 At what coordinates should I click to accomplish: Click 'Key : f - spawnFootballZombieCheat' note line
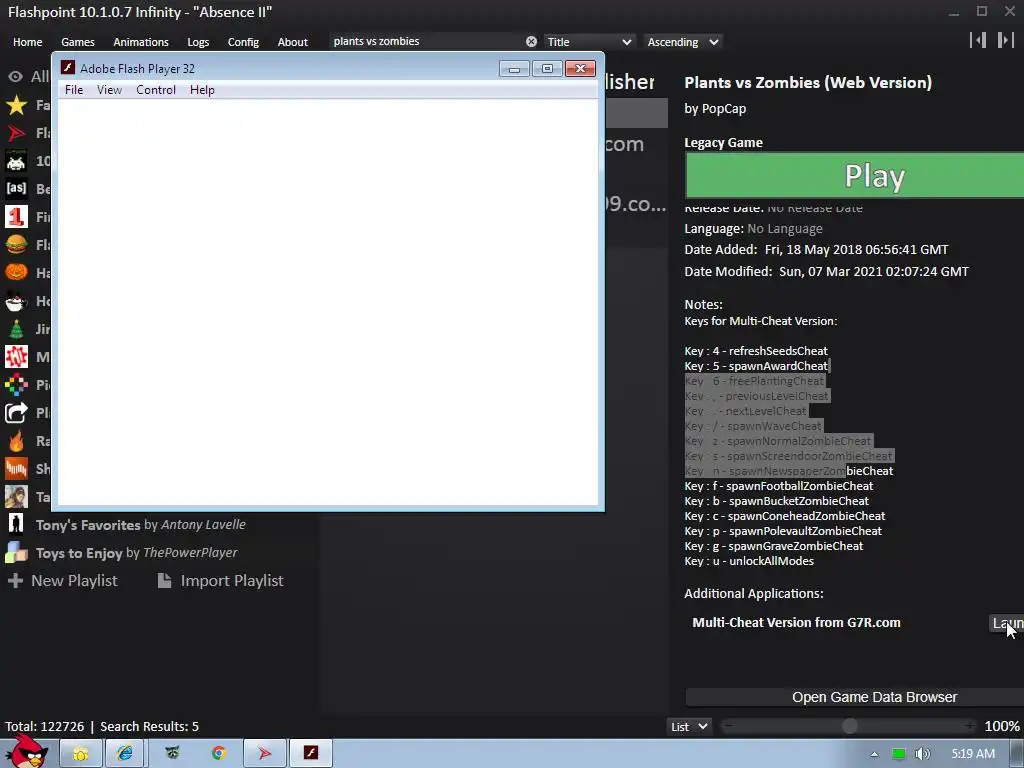click(778, 486)
